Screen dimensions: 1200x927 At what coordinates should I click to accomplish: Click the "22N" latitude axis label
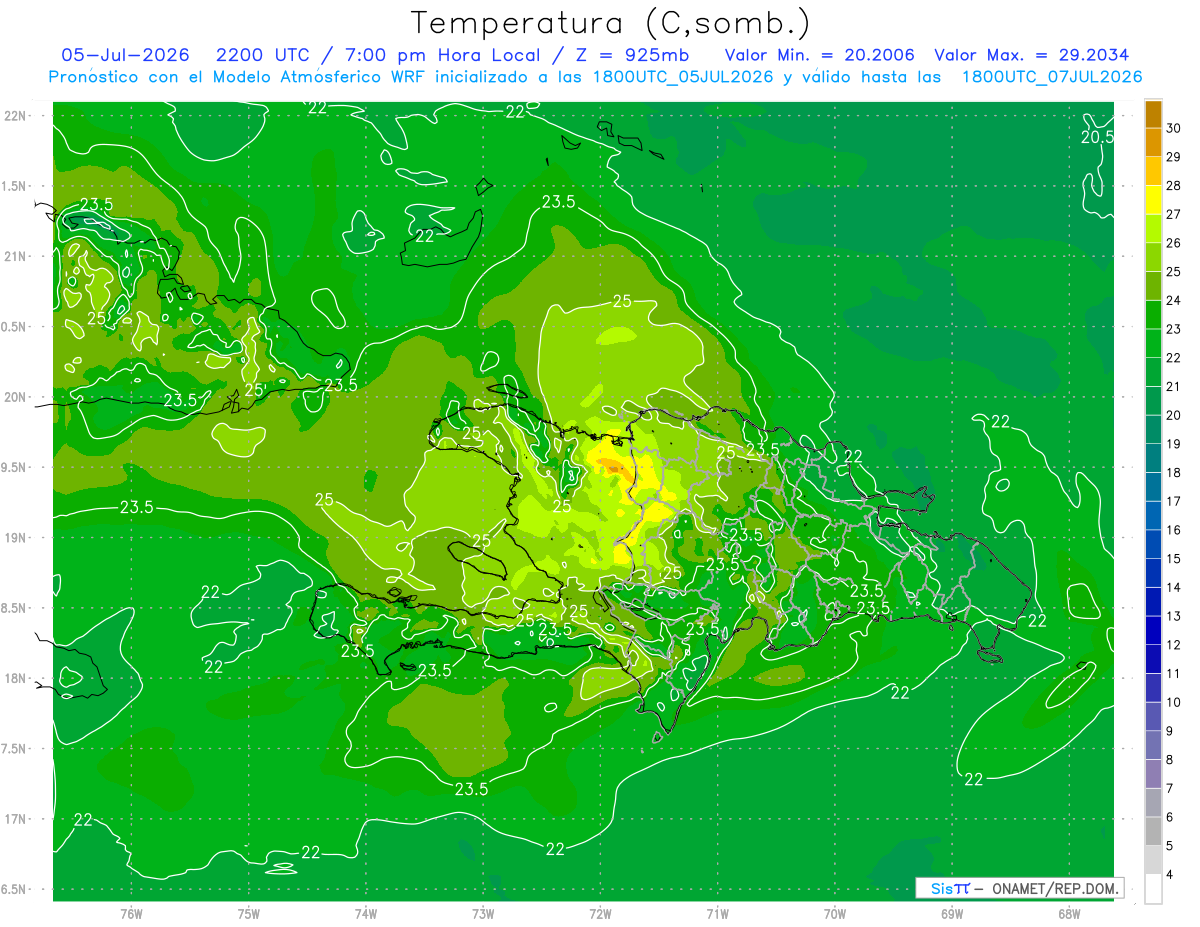click(x=15, y=116)
